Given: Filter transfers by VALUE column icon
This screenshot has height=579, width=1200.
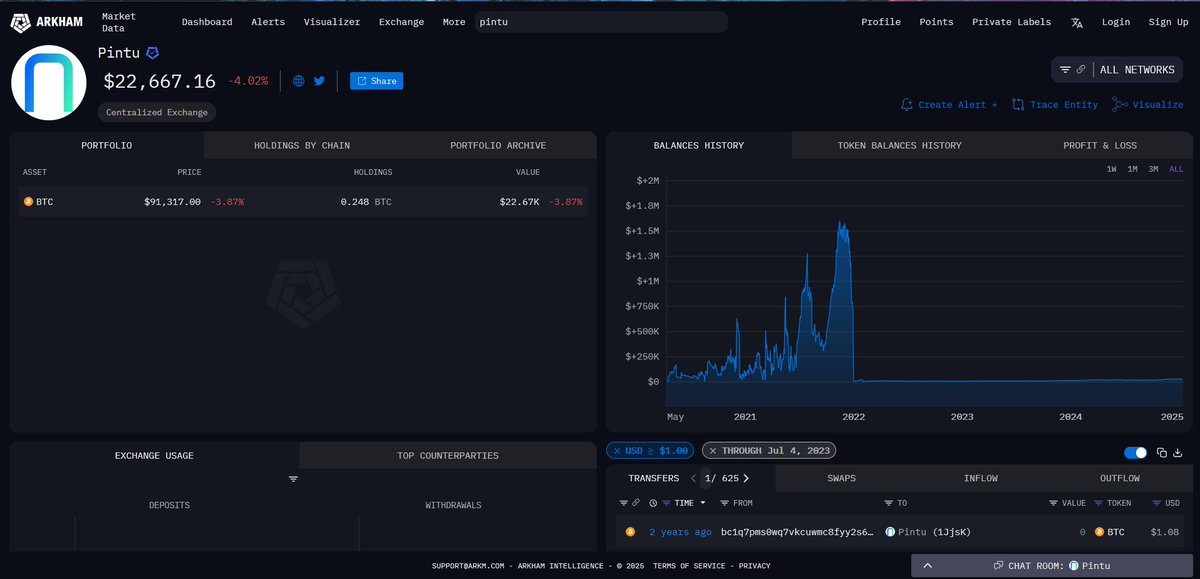Looking at the screenshot, I should [1053, 503].
